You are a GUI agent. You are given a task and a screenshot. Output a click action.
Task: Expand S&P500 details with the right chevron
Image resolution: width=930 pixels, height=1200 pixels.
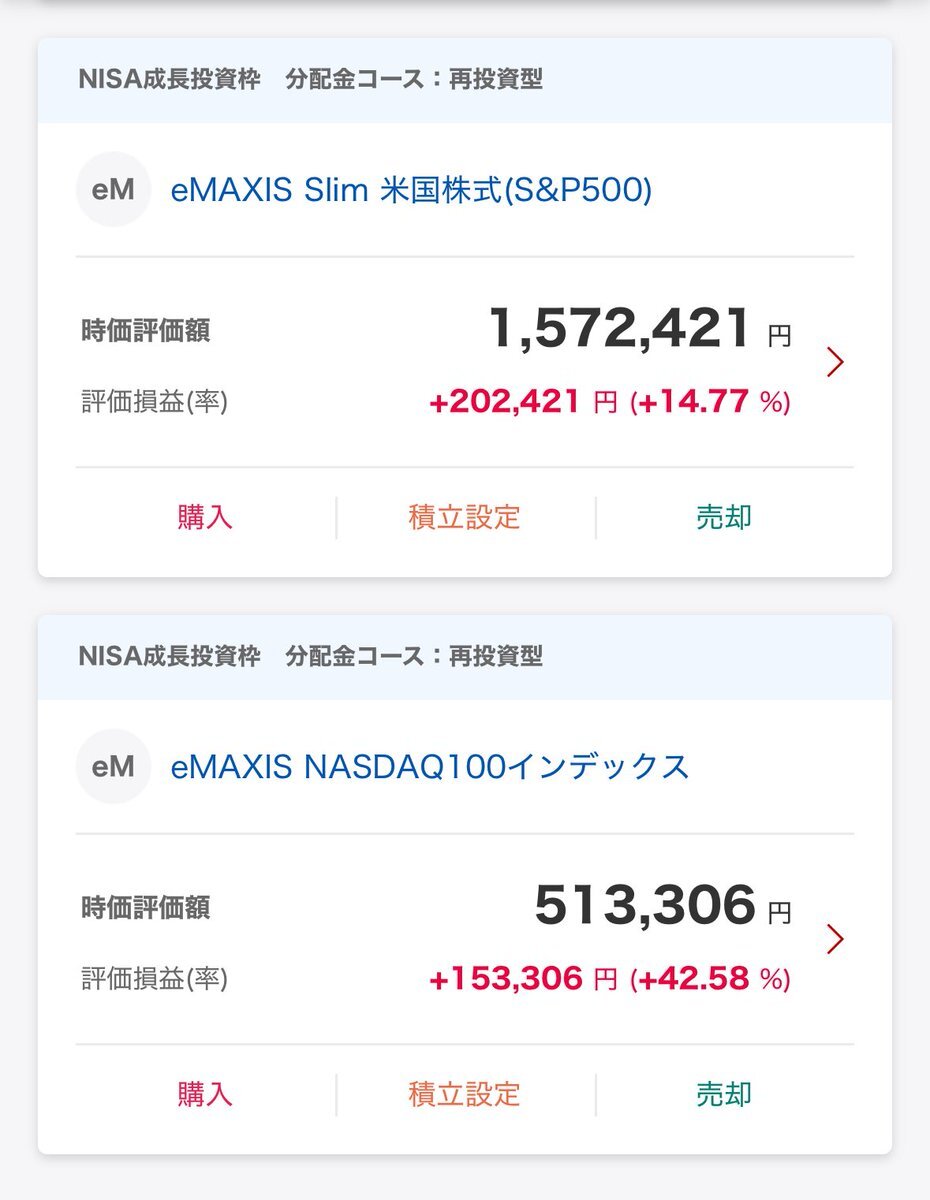836,362
